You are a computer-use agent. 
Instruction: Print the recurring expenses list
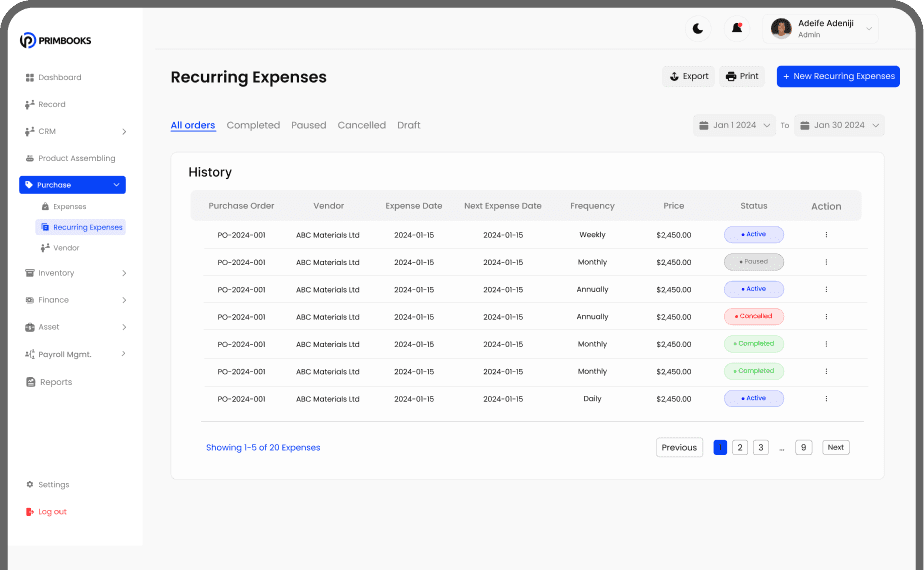pos(742,76)
